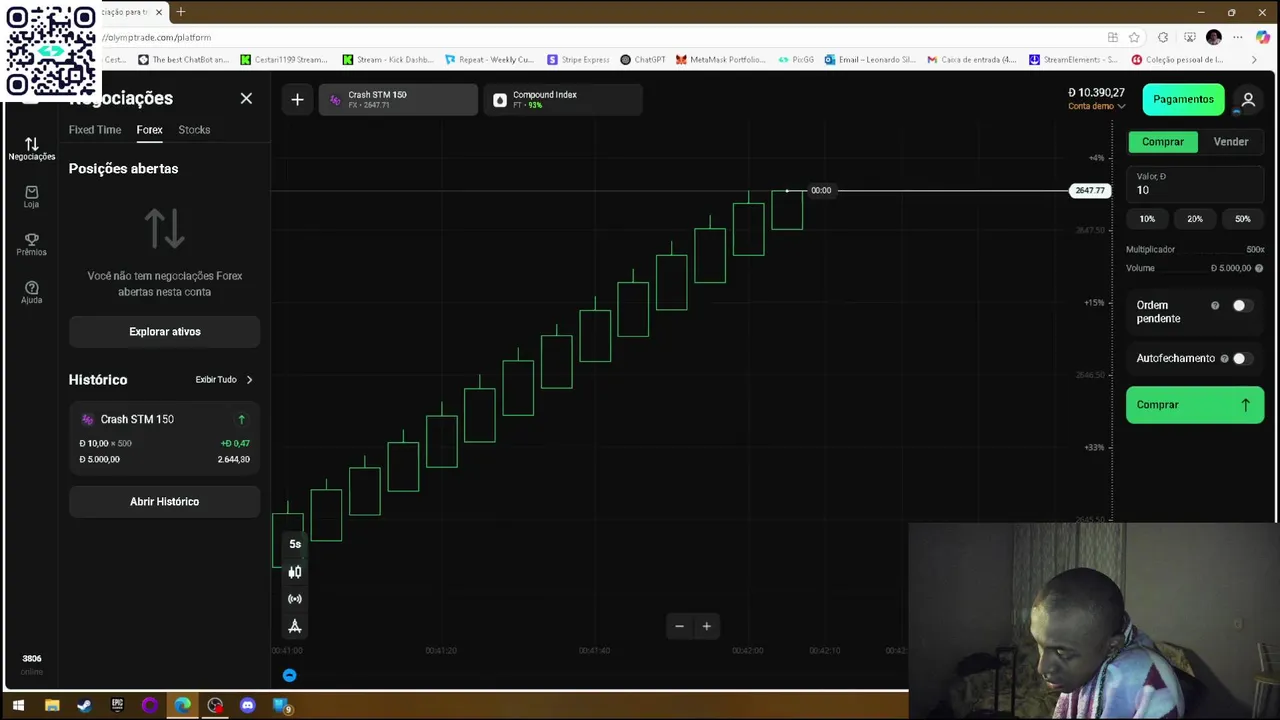Click the browser favorite star icon
The height and width of the screenshot is (720, 1280).
(x=1134, y=37)
